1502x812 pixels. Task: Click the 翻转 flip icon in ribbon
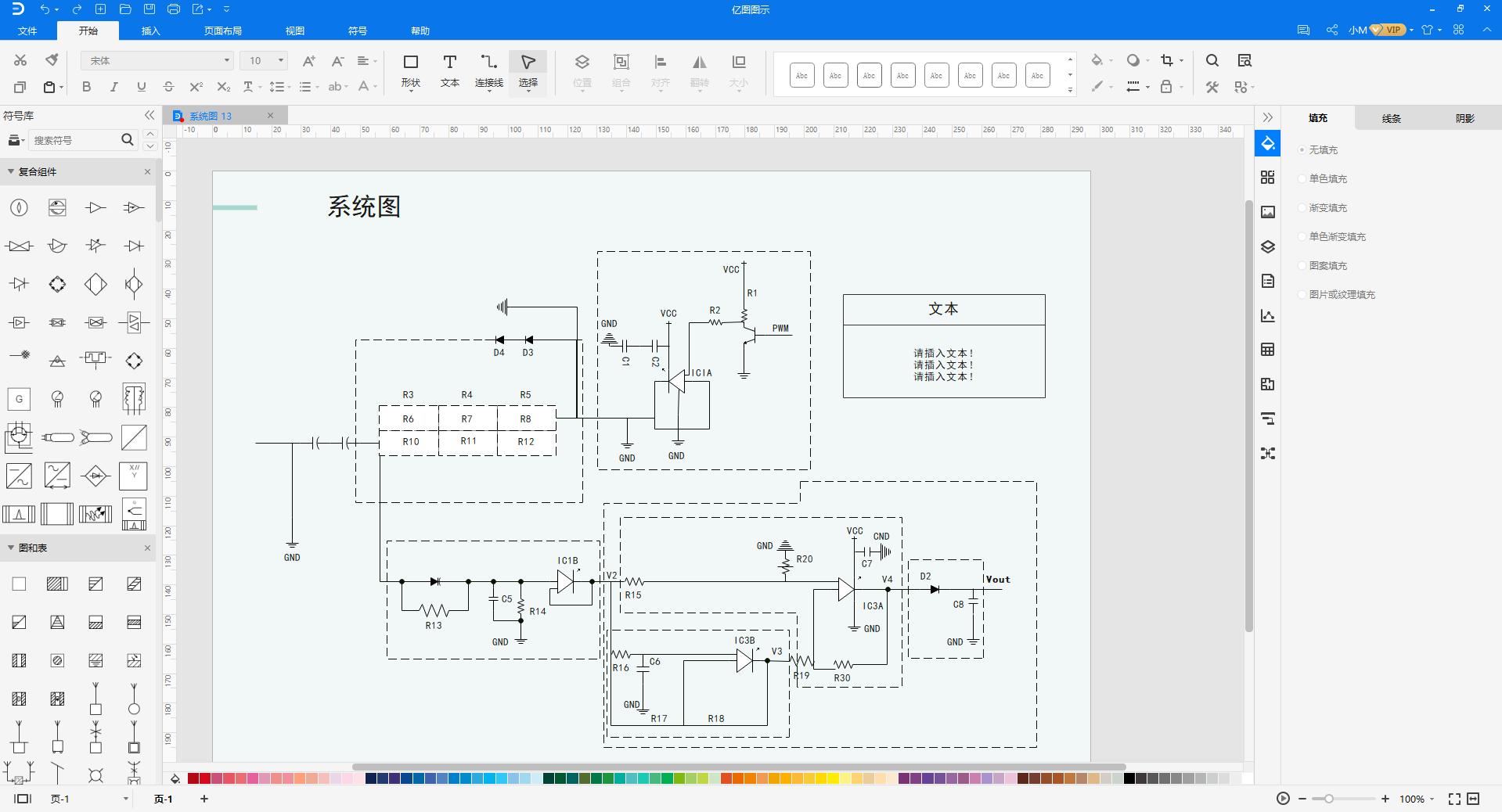699,70
